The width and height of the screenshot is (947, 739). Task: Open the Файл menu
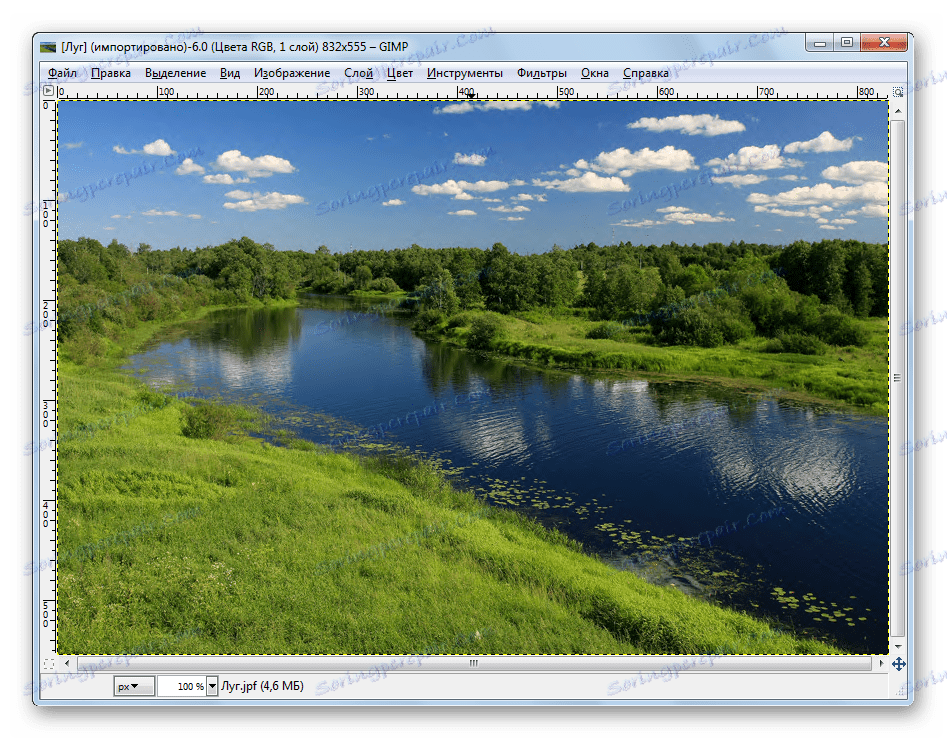coord(62,73)
